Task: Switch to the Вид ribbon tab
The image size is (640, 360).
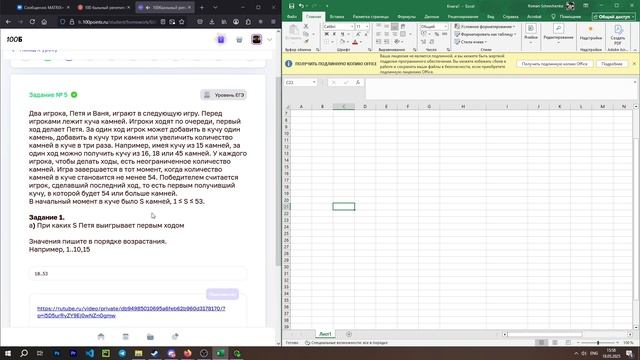Action: 491,17
